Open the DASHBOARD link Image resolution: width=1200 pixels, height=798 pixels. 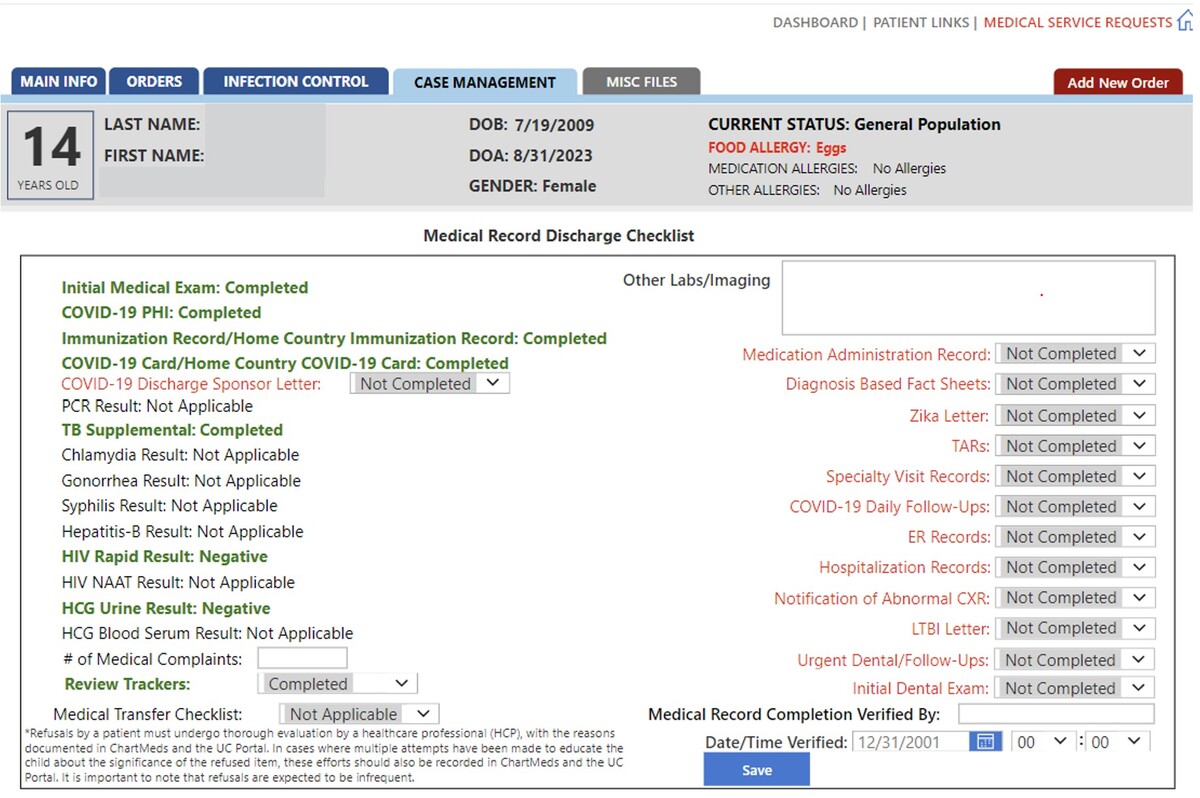coord(815,22)
